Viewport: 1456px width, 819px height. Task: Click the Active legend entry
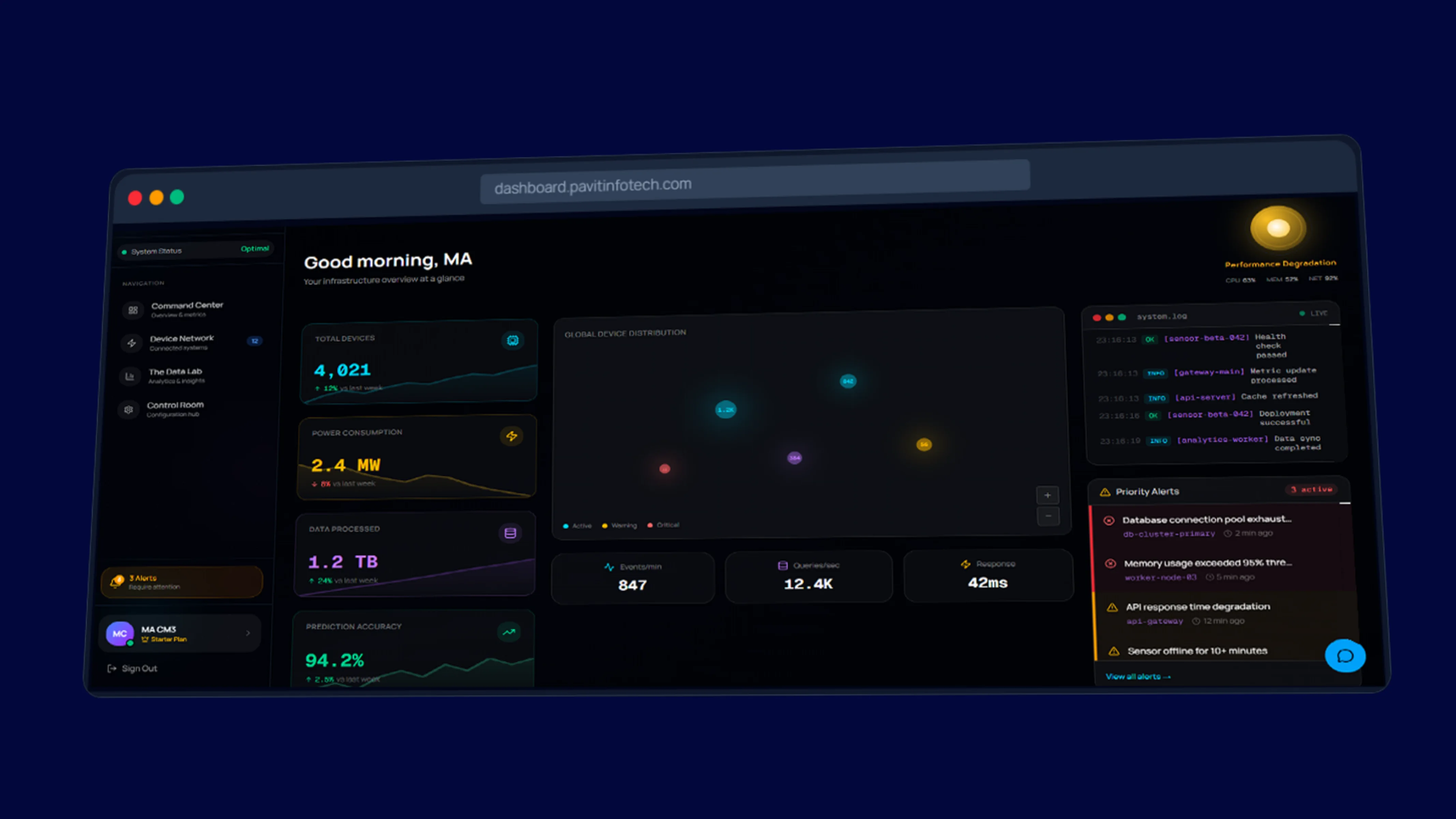(x=578, y=526)
